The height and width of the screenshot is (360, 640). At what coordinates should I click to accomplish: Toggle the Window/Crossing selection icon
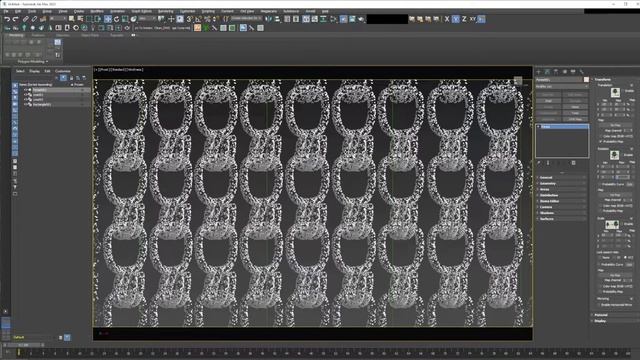click(x=98, y=19)
